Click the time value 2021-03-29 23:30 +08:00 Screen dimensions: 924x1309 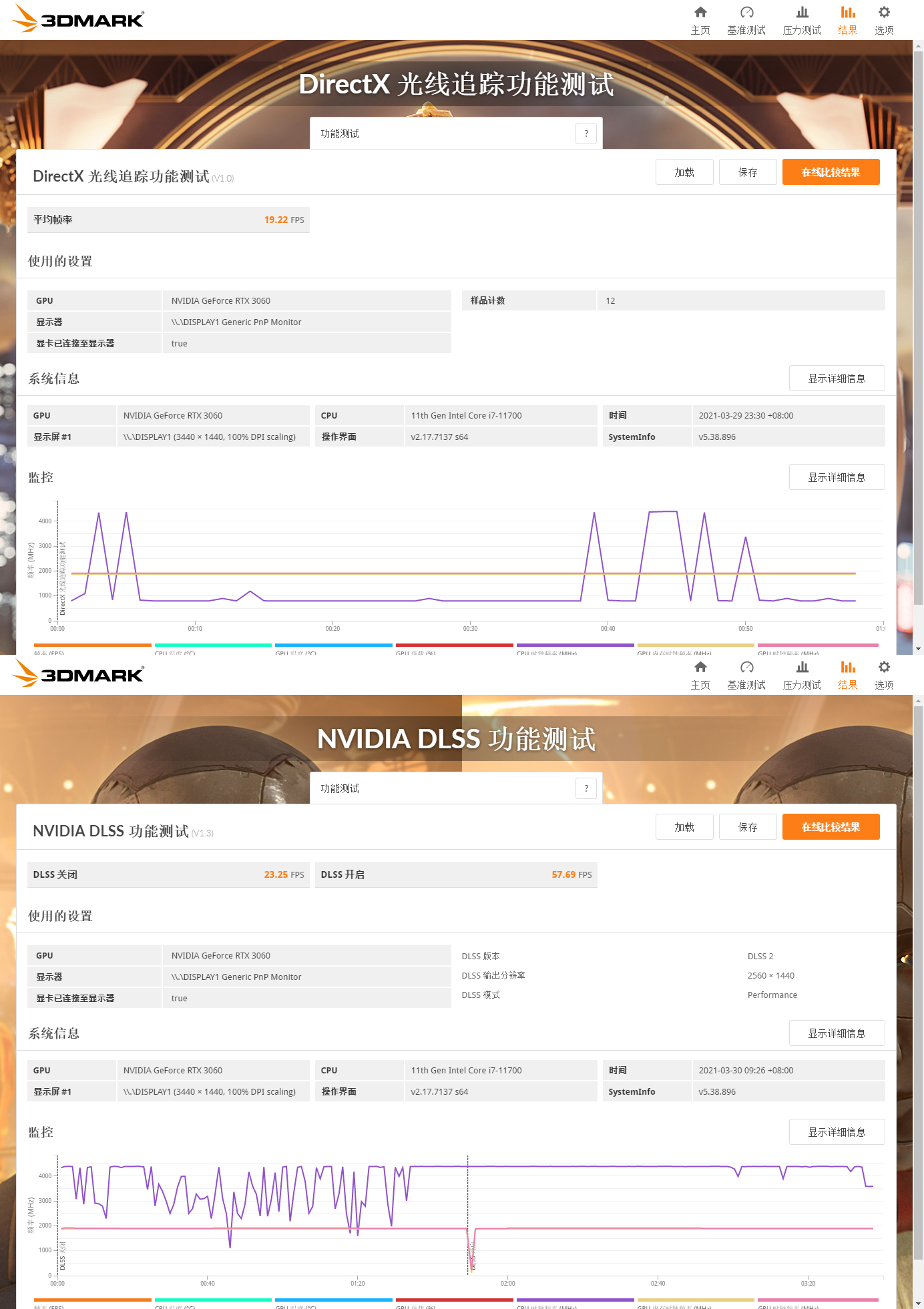click(x=746, y=416)
